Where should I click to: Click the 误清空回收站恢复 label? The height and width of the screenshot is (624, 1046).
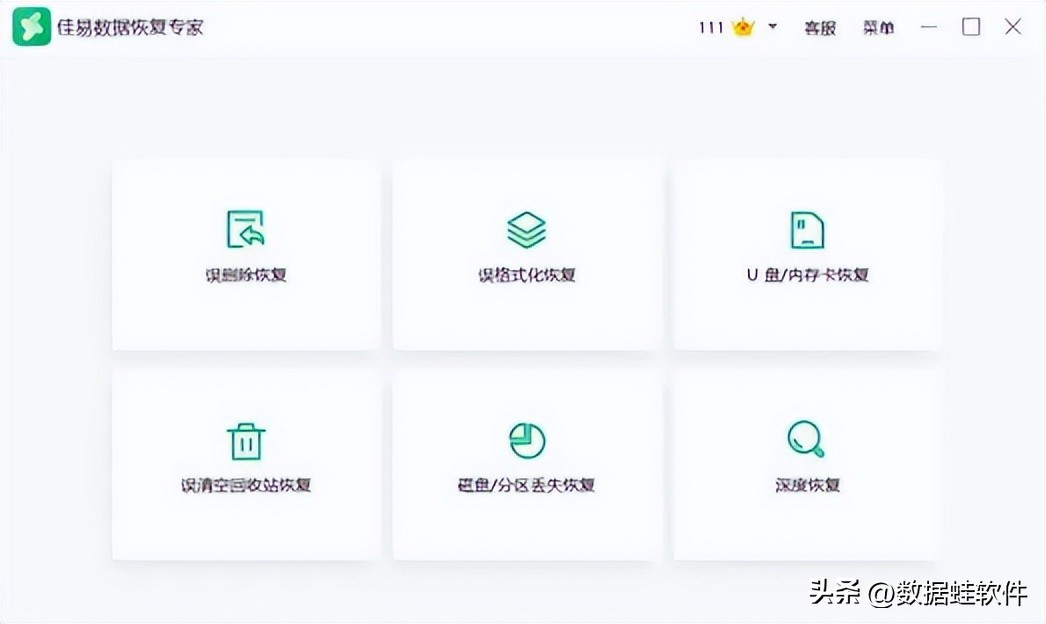[x=246, y=485]
